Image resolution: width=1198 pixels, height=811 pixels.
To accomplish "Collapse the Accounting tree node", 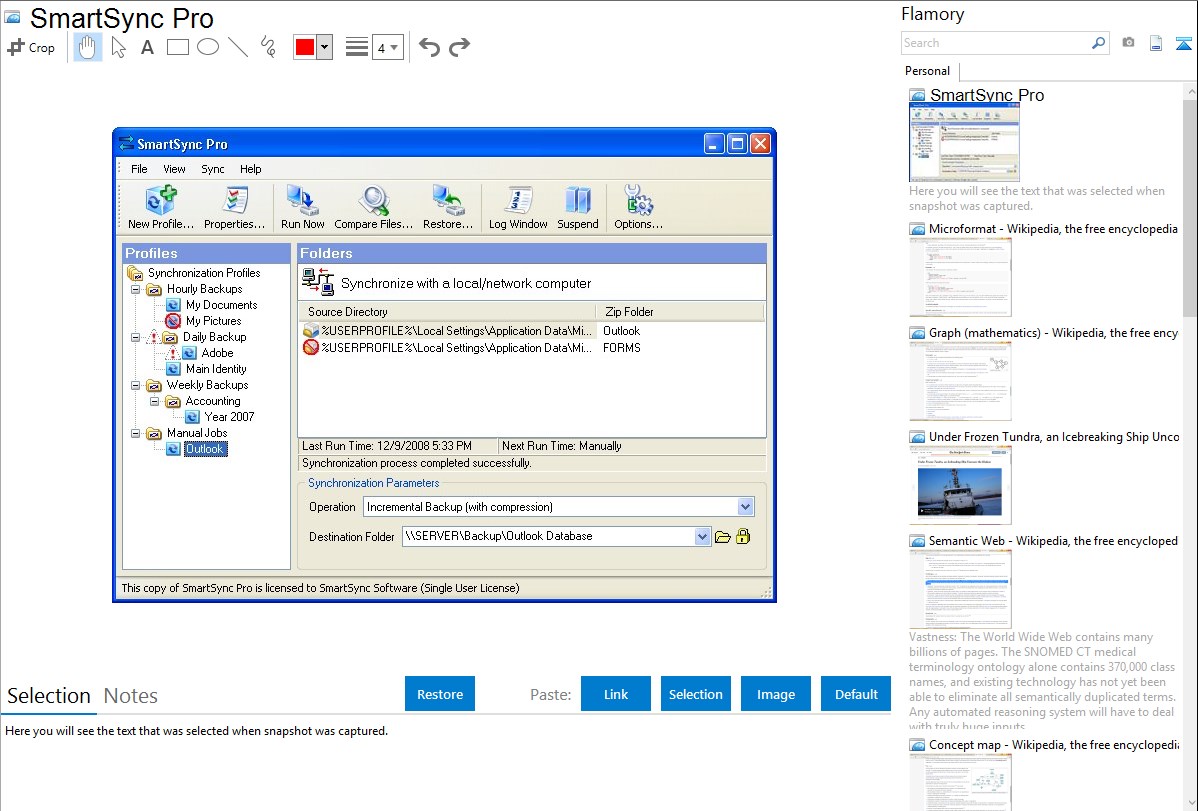I will click(154, 401).
